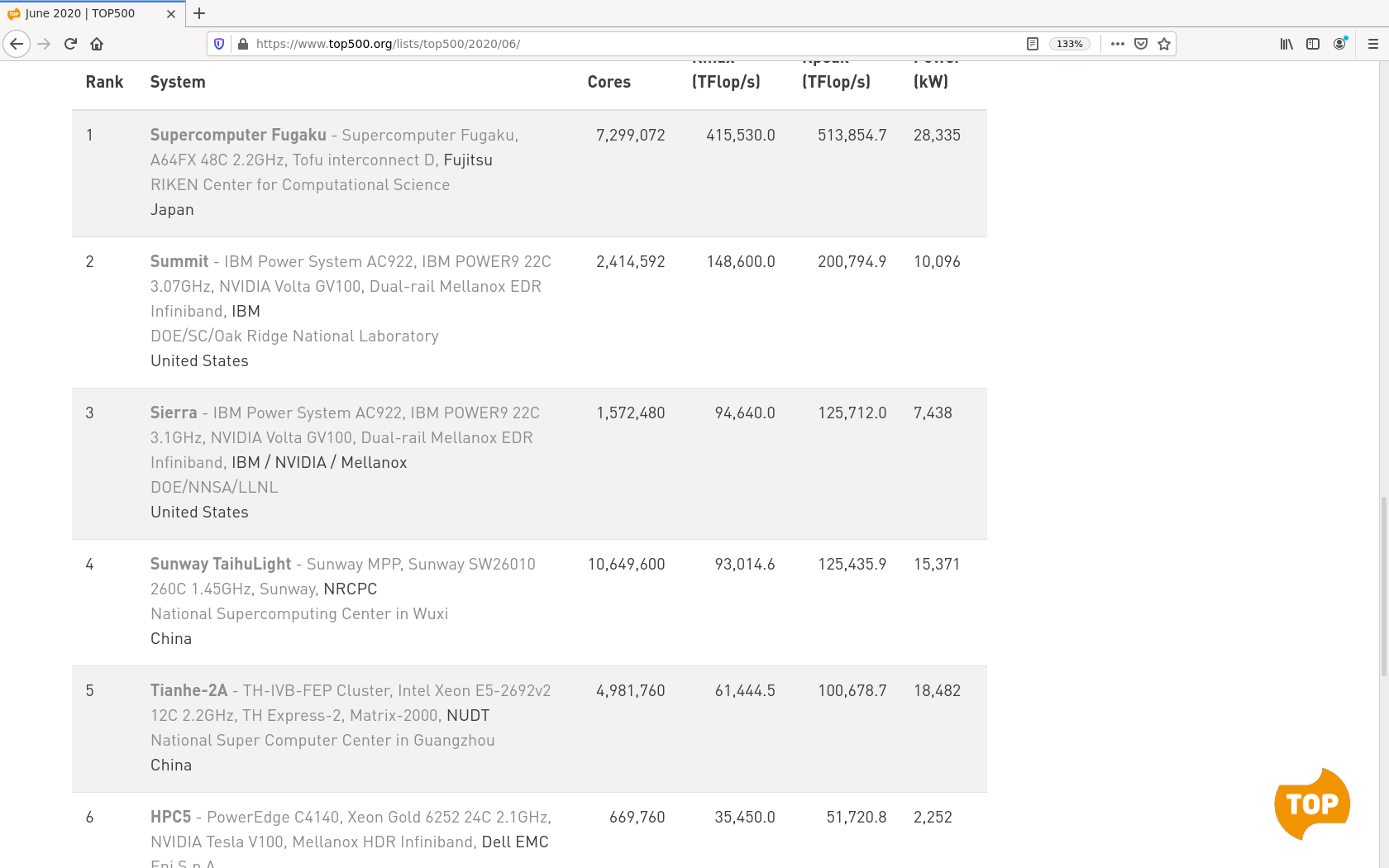Save page to Pocket
Screen dimensions: 1389x868
click(1141, 44)
